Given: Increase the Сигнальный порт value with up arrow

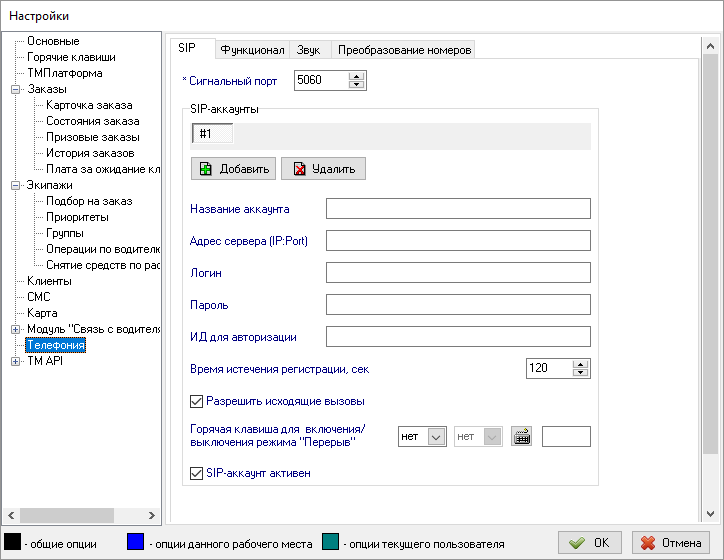Looking at the screenshot, I should click(x=357, y=76).
